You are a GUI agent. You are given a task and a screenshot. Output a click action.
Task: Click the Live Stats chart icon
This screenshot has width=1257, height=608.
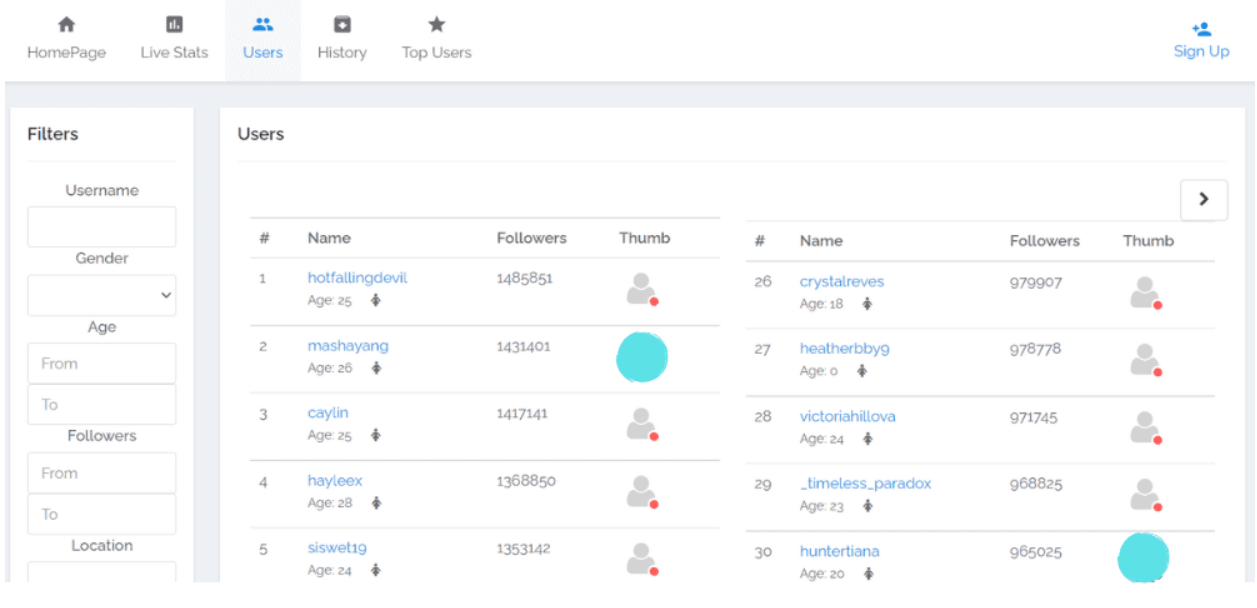174,24
